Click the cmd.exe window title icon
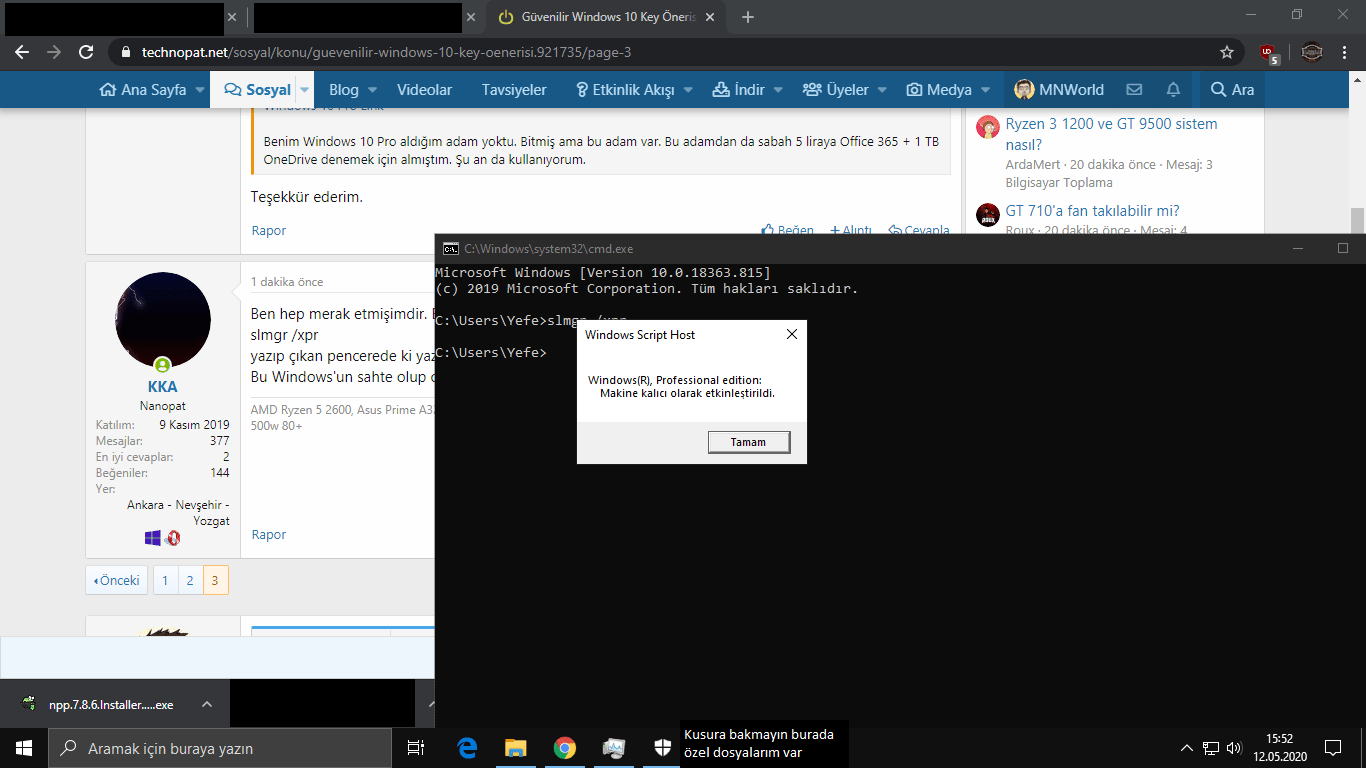Image resolution: width=1366 pixels, height=768 pixels. (x=451, y=249)
